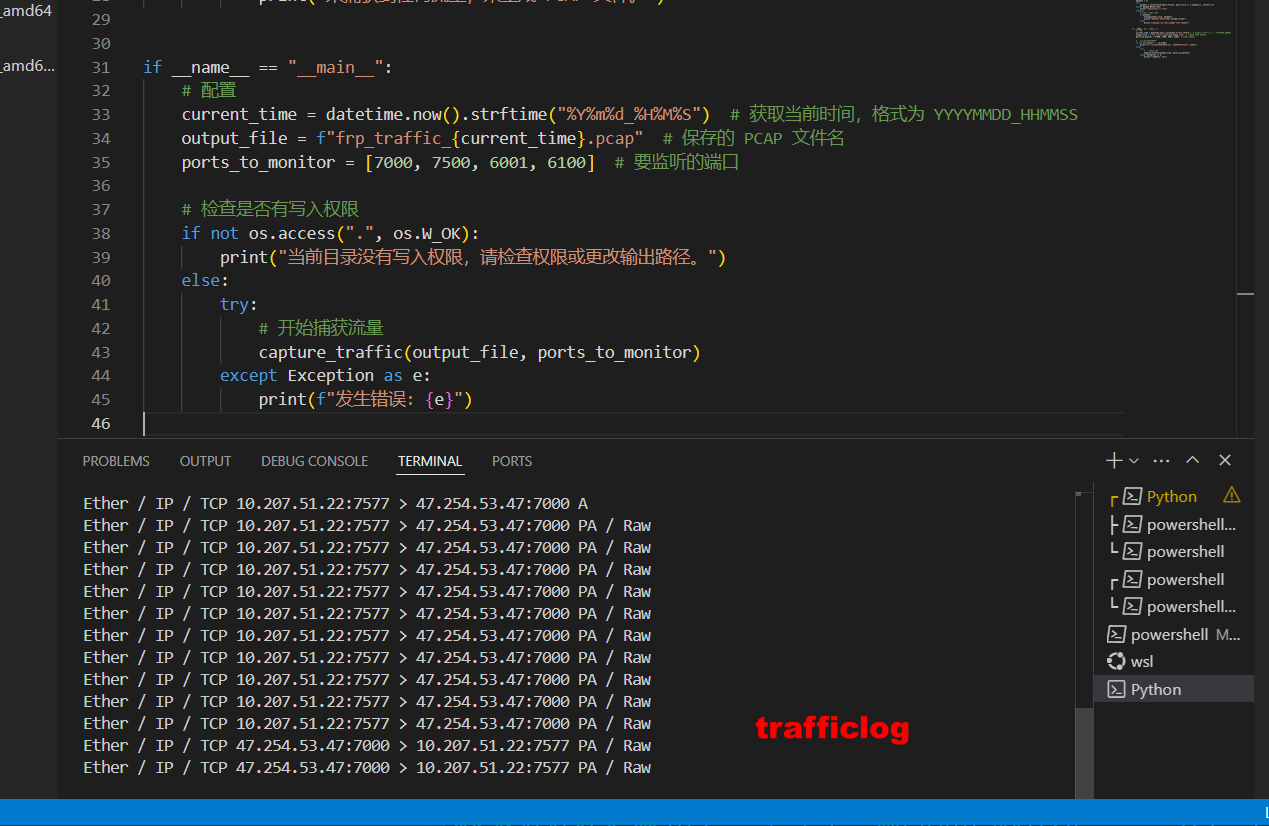Click the terminal line ending in "7000 A"

coord(335,503)
